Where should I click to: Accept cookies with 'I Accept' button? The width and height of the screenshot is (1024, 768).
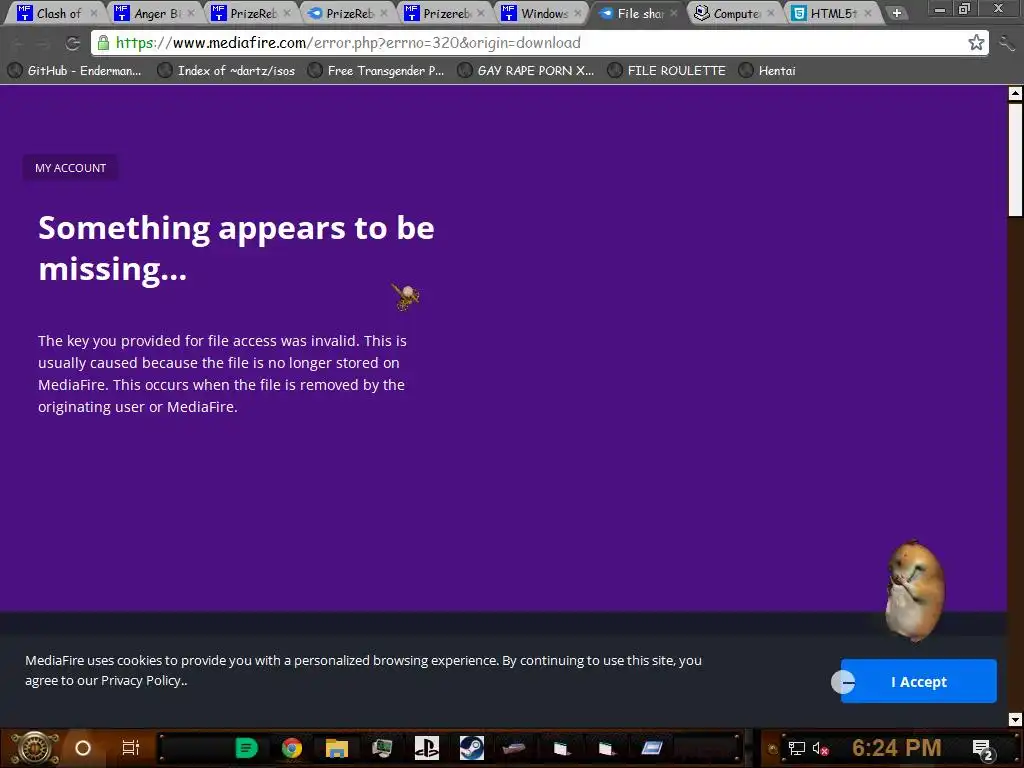click(918, 681)
